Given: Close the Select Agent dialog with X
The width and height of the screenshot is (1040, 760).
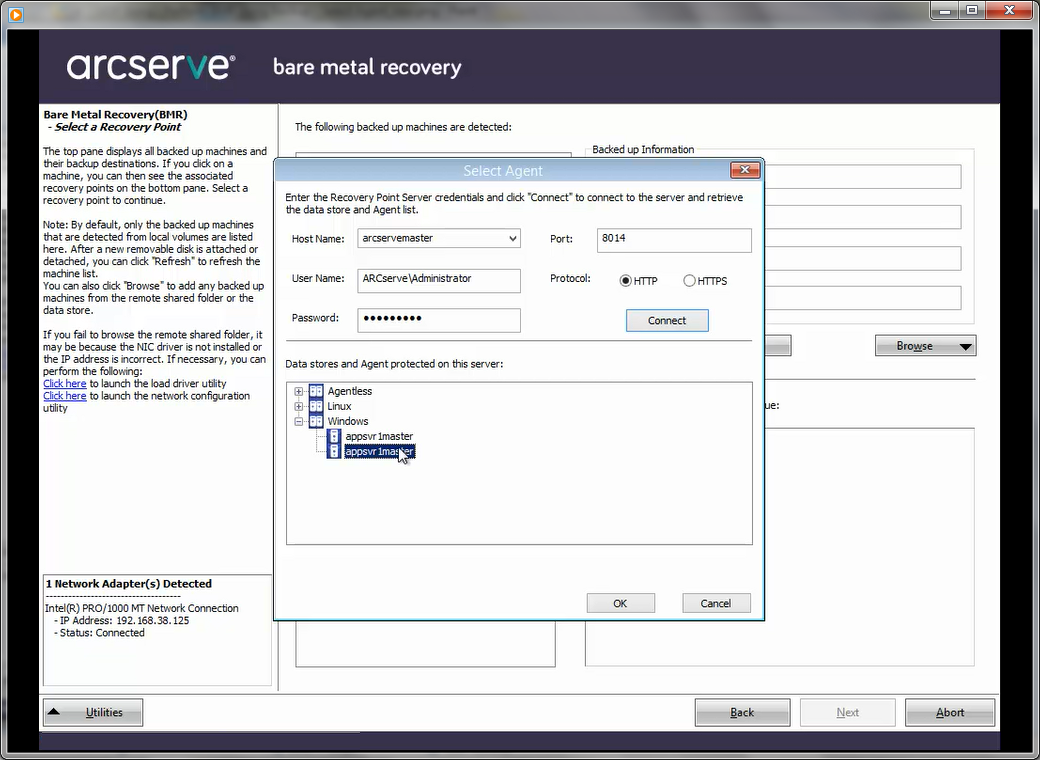Looking at the screenshot, I should (745, 171).
